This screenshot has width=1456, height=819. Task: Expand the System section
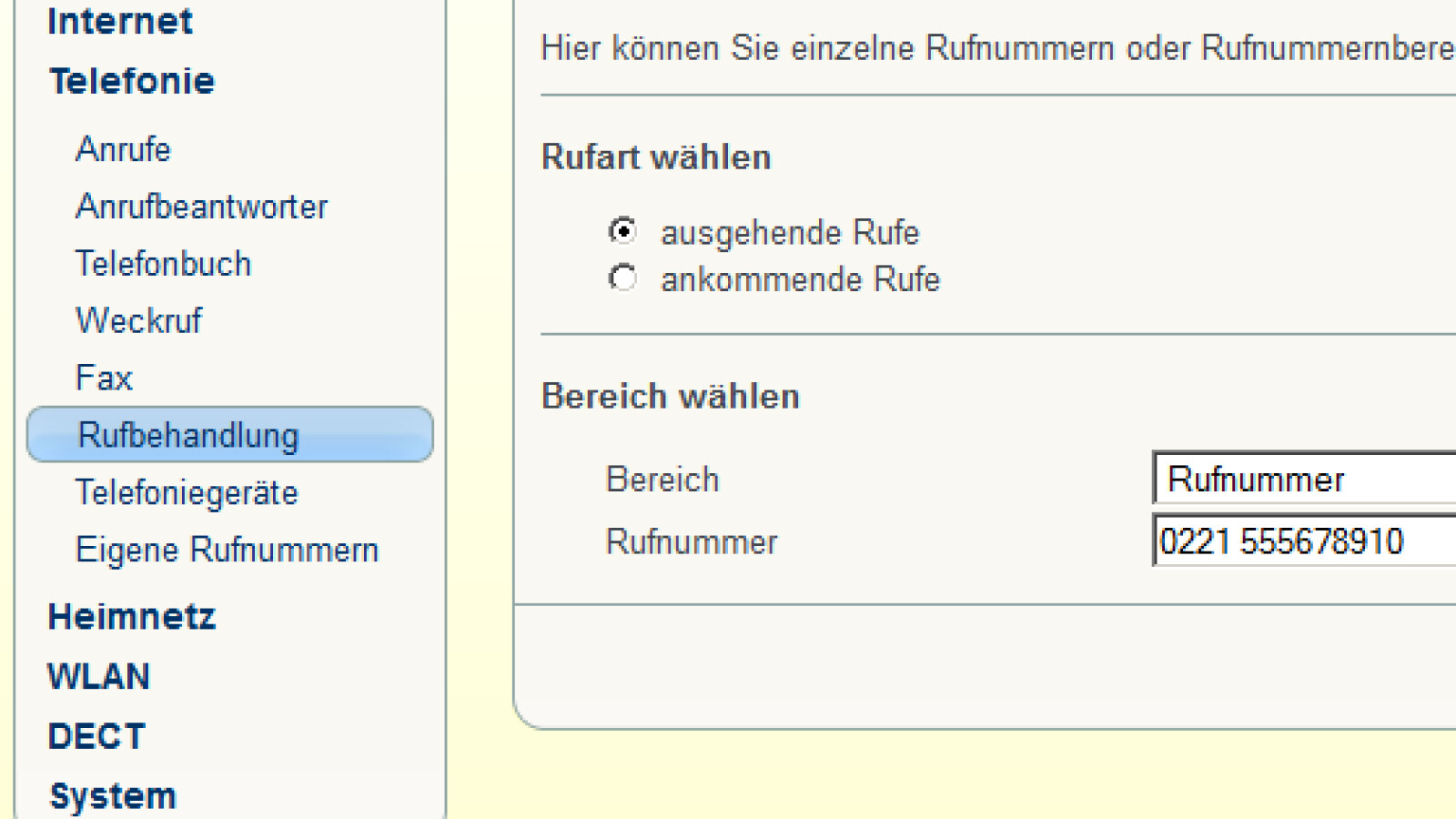pos(113,796)
